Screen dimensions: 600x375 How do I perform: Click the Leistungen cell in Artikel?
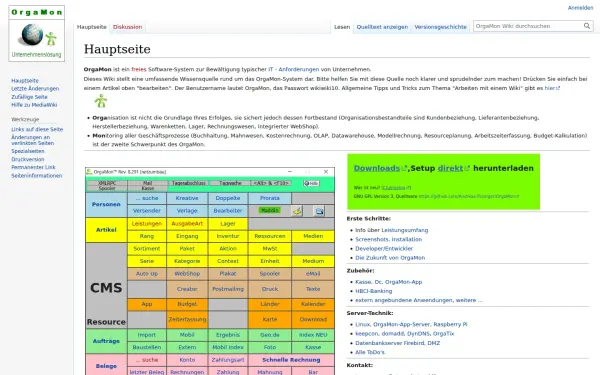pyautogui.click(x=147, y=223)
